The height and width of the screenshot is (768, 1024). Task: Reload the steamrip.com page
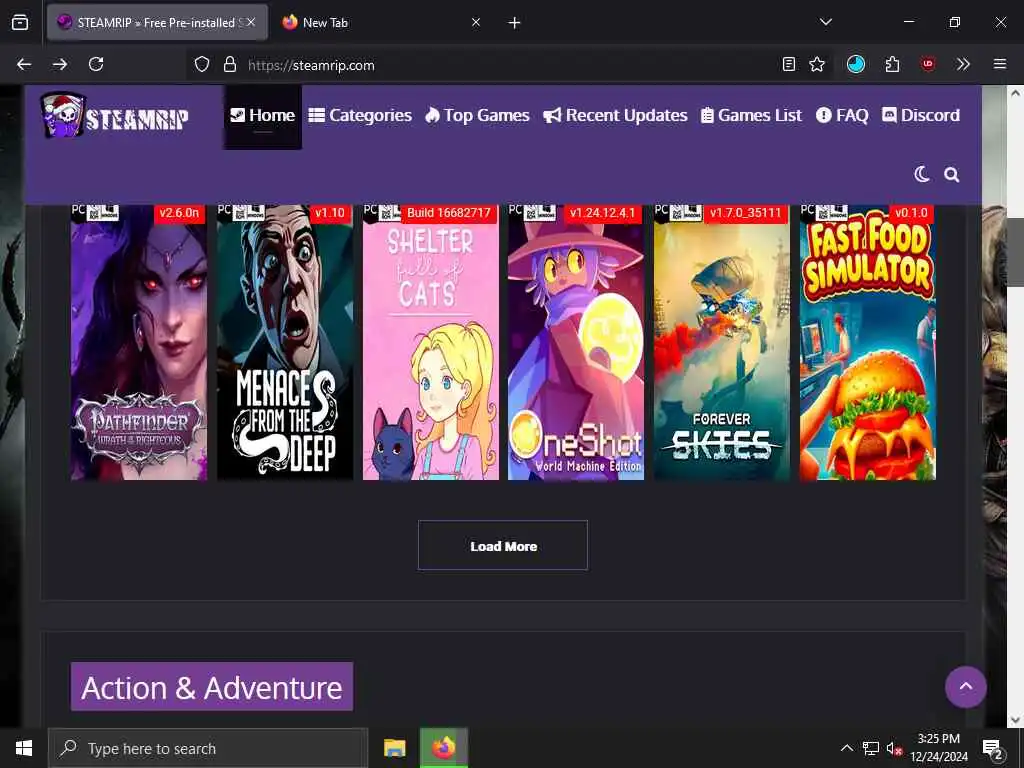click(96, 64)
